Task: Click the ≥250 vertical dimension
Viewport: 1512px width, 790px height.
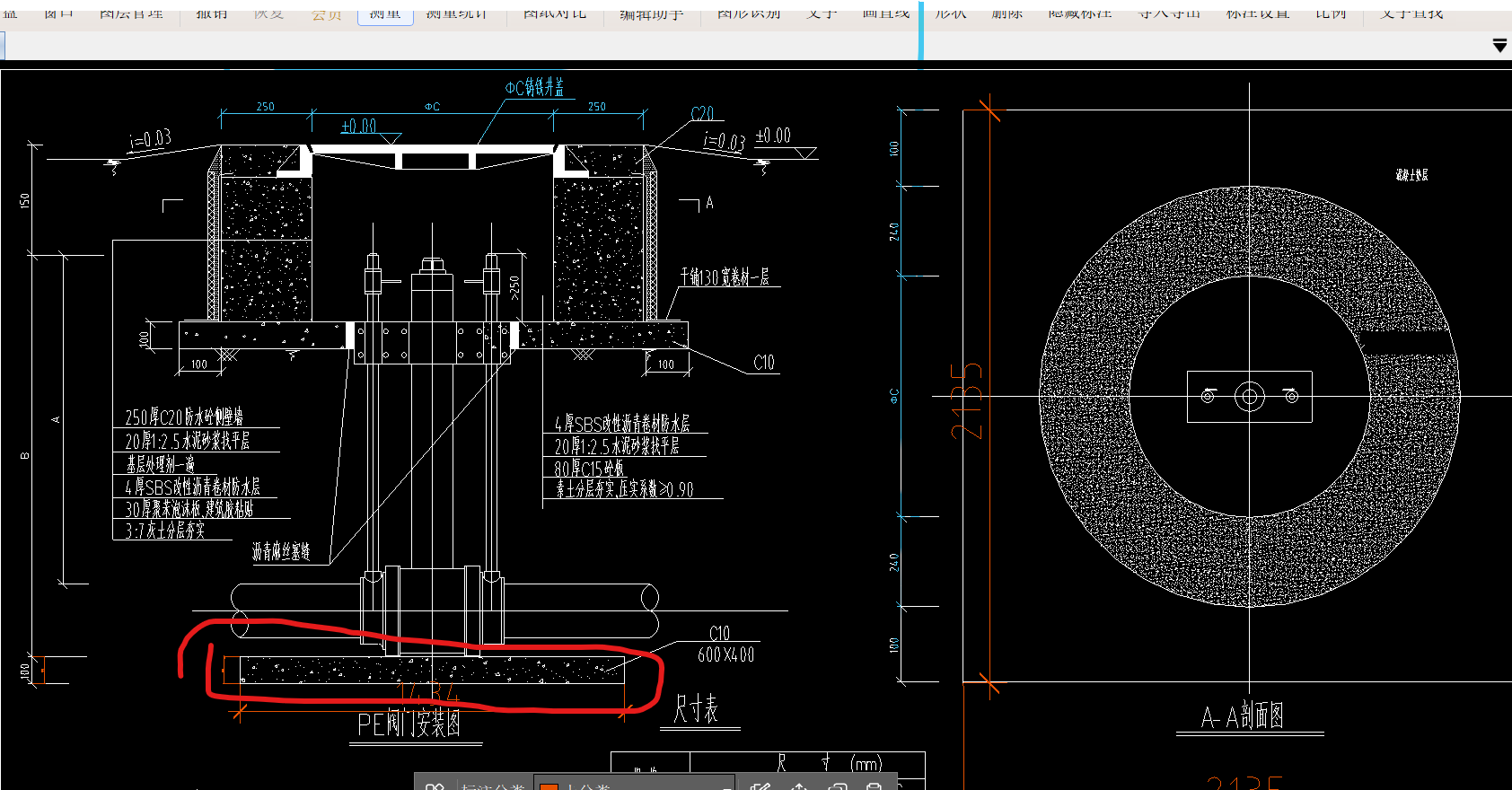Action: [x=514, y=287]
